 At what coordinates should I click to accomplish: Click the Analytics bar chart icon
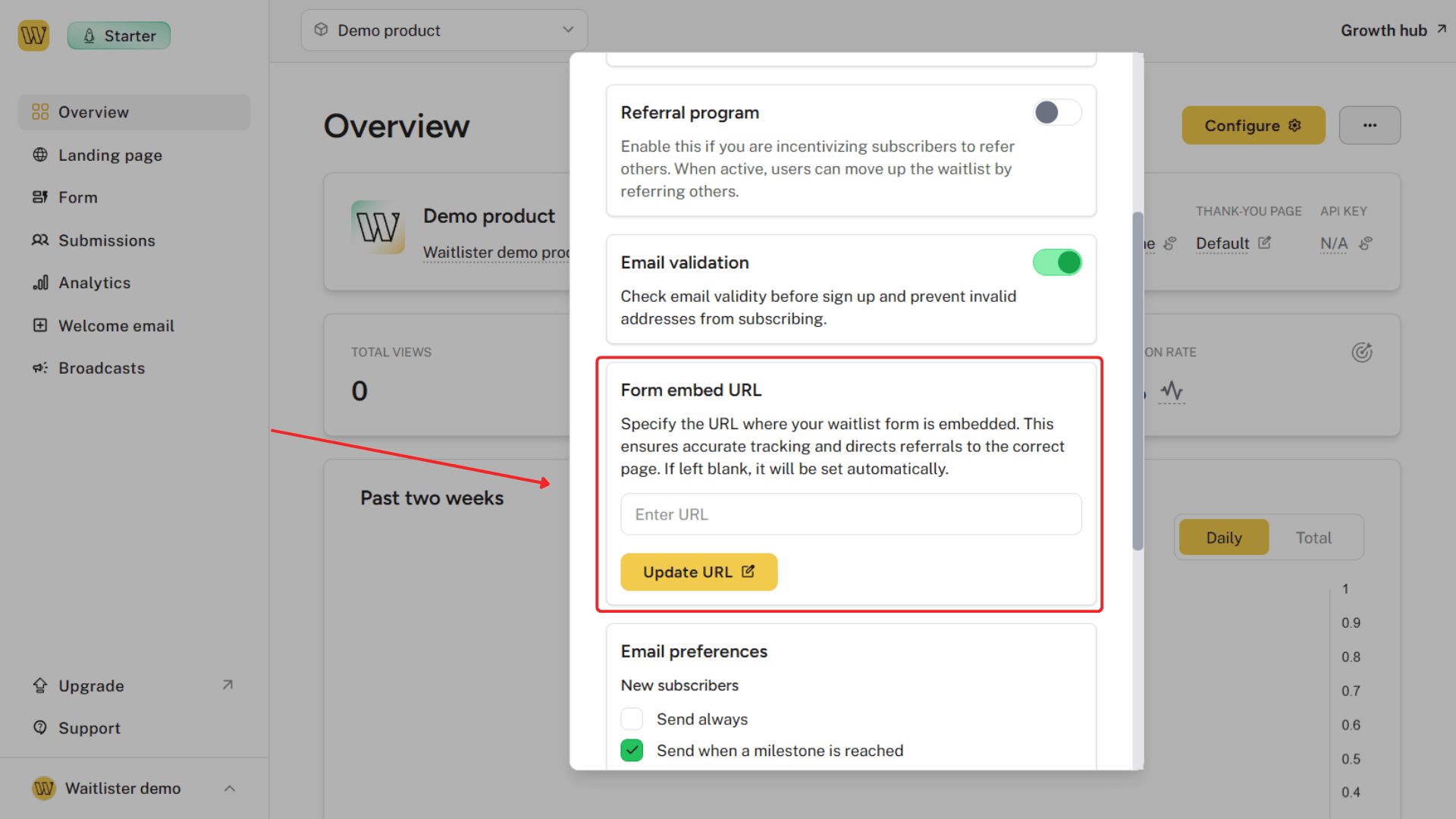tap(40, 283)
